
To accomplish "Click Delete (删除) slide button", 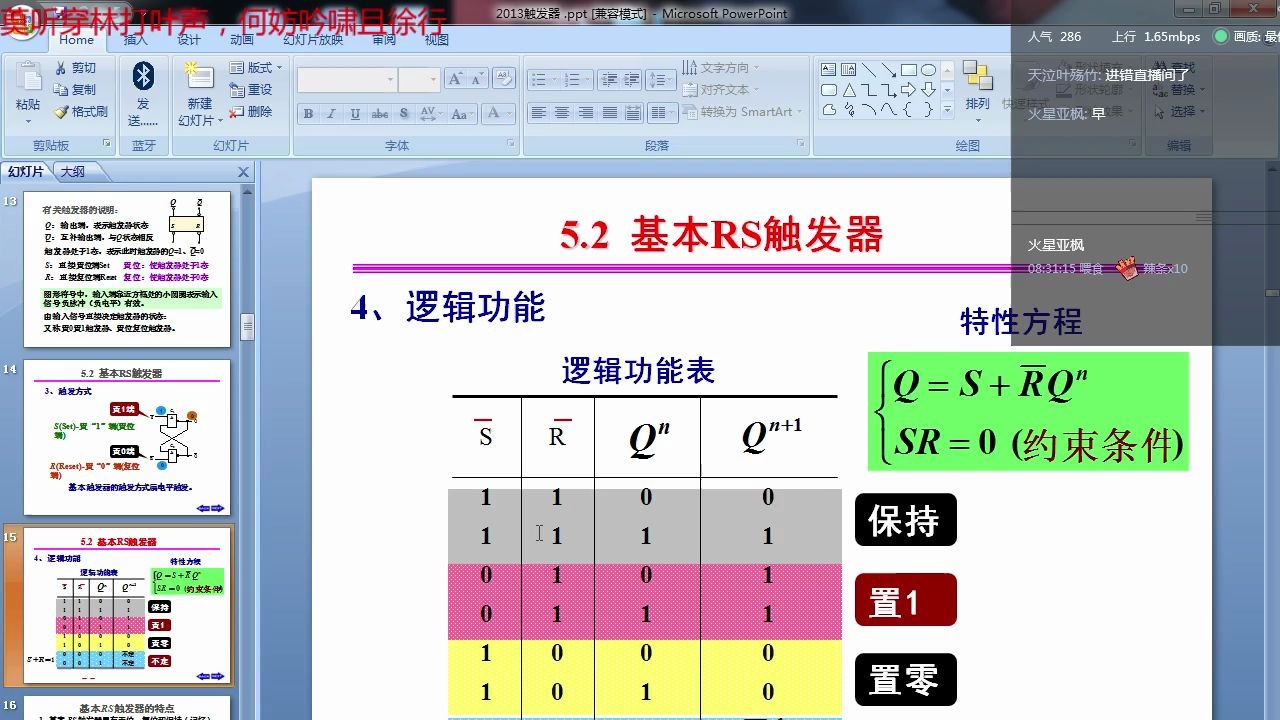I will (250, 112).
